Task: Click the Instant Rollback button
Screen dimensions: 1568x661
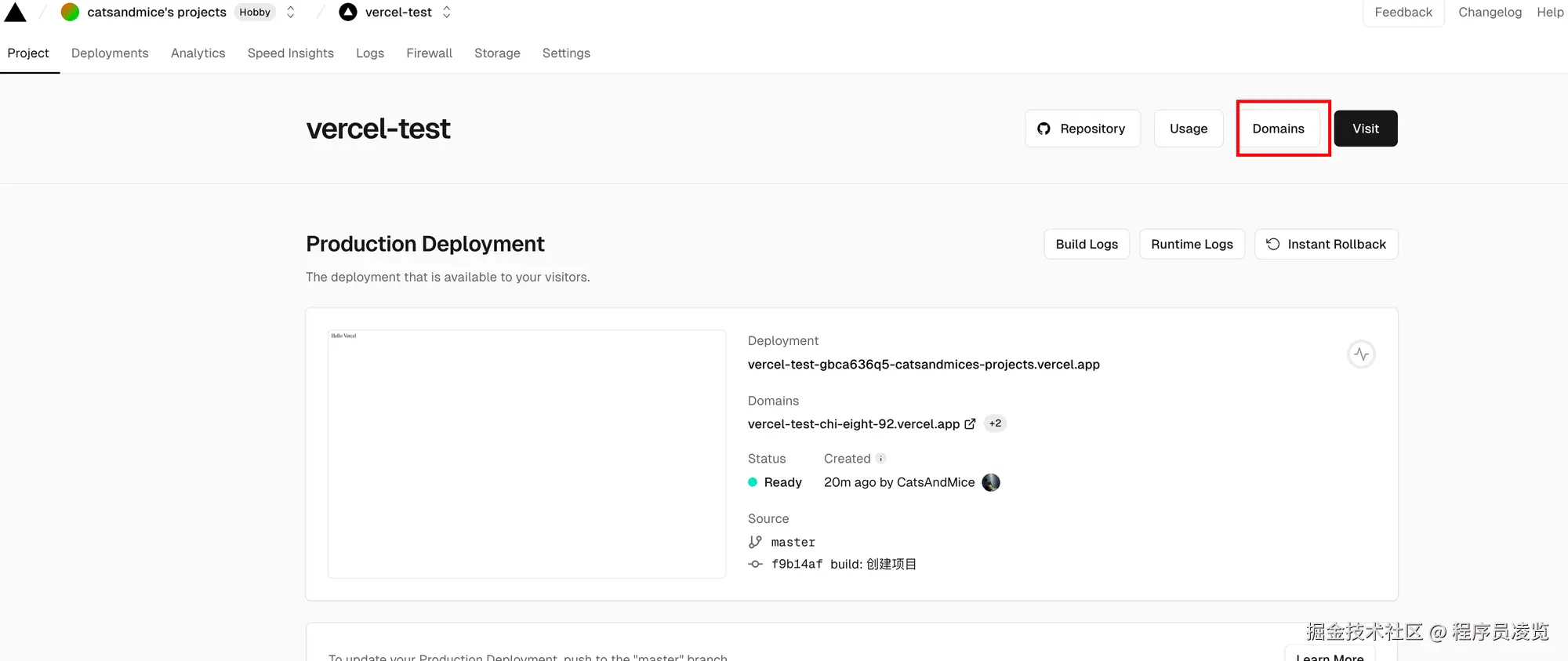Action: (1326, 244)
